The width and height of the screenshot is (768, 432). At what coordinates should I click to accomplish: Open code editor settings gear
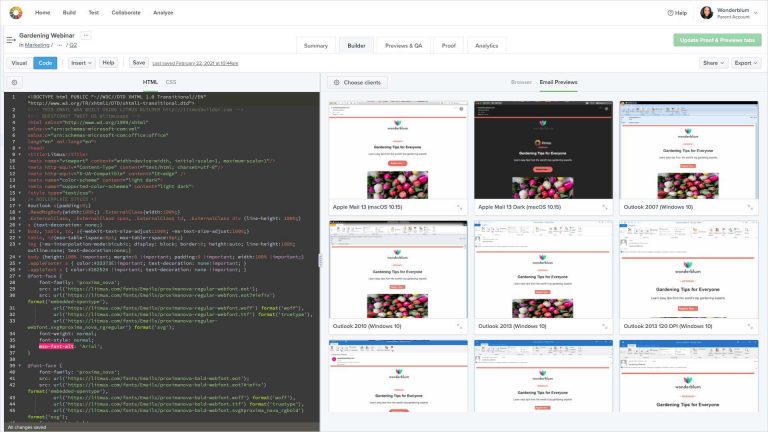(x=14, y=82)
